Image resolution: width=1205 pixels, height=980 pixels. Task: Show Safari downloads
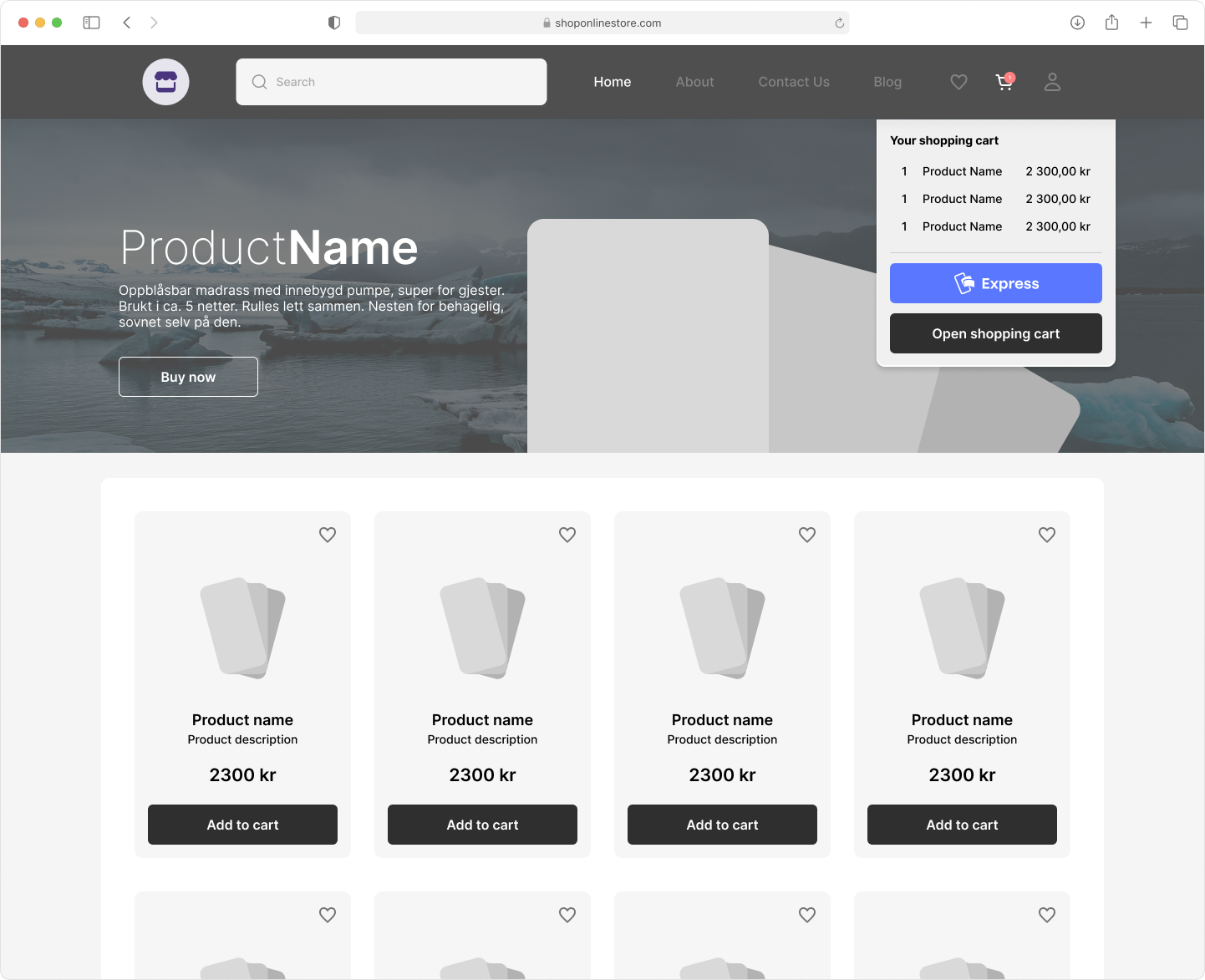pos(1077,23)
